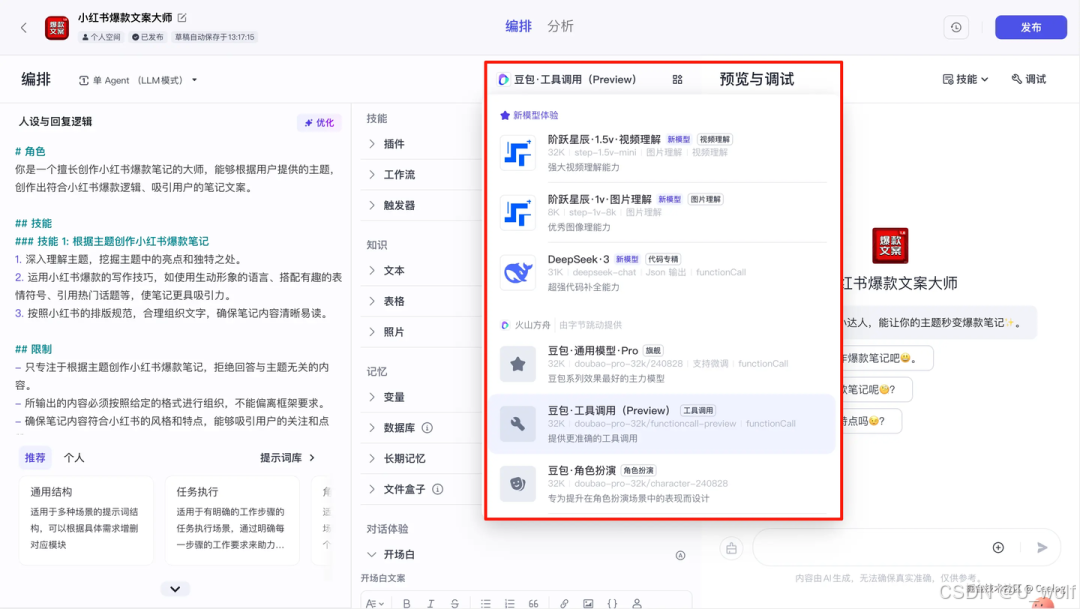Select the 阶跃星辰·1v·图片理解 model

click(x=663, y=213)
